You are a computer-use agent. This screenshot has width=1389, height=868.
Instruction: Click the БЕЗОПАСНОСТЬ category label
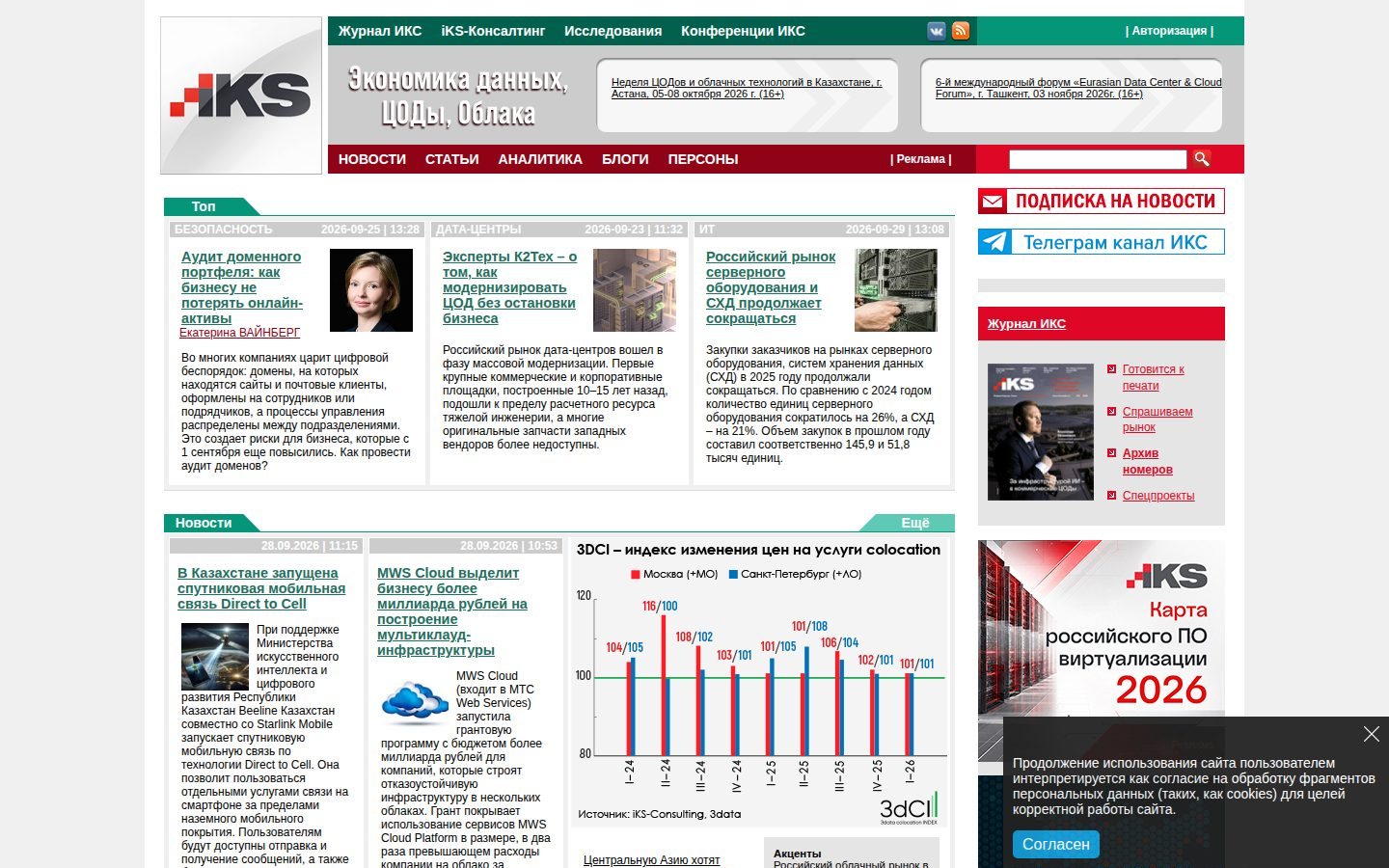tap(224, 230)
